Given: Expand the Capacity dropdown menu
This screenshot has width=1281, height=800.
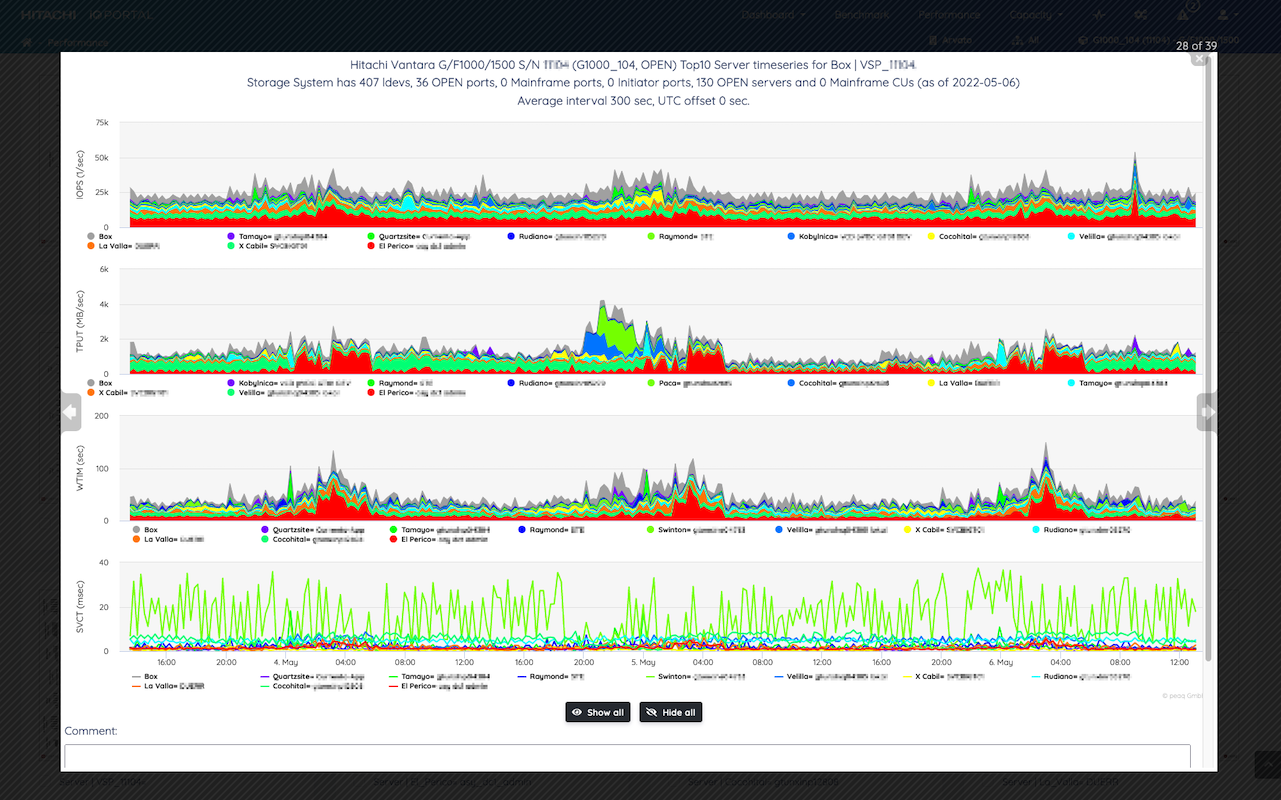Looking at the screenshot, I should point(1036,15).
